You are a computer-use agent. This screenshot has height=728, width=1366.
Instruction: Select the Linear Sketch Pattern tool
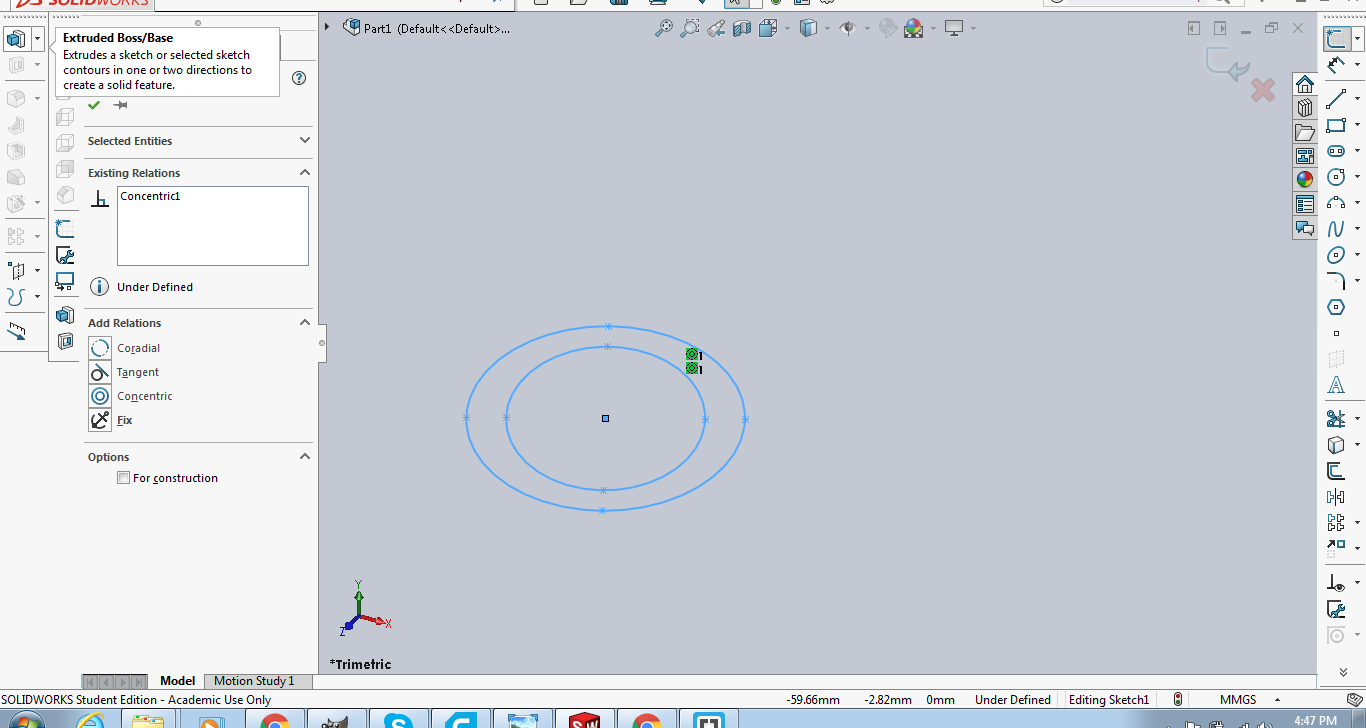point(1336,522)
